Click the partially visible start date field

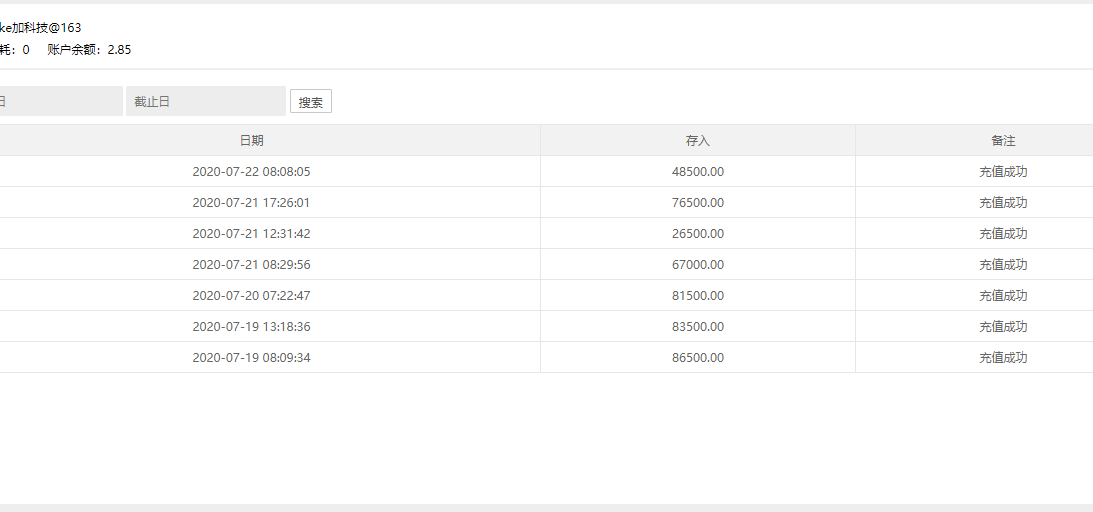coord(60,101)
